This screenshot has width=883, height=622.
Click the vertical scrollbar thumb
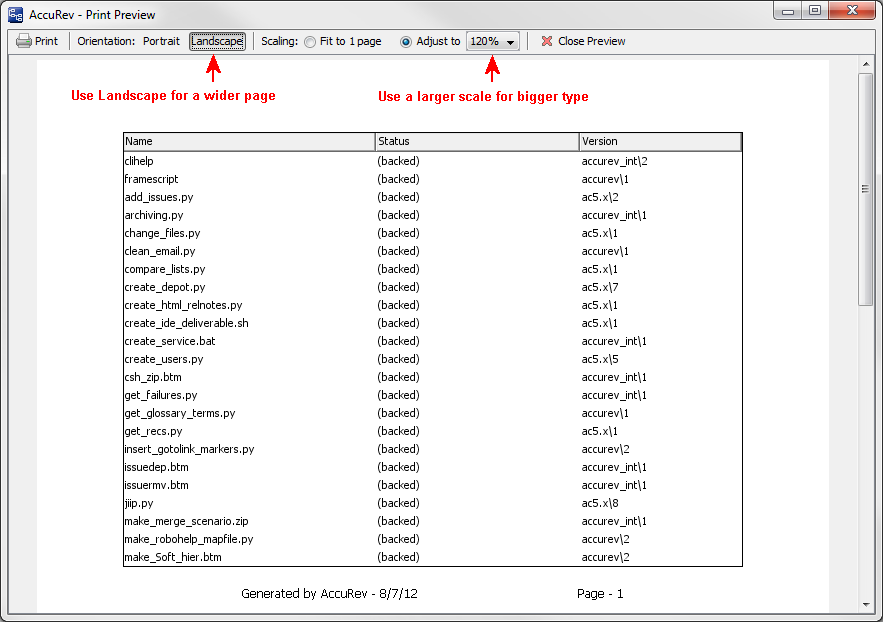click(x=866, y=188)
